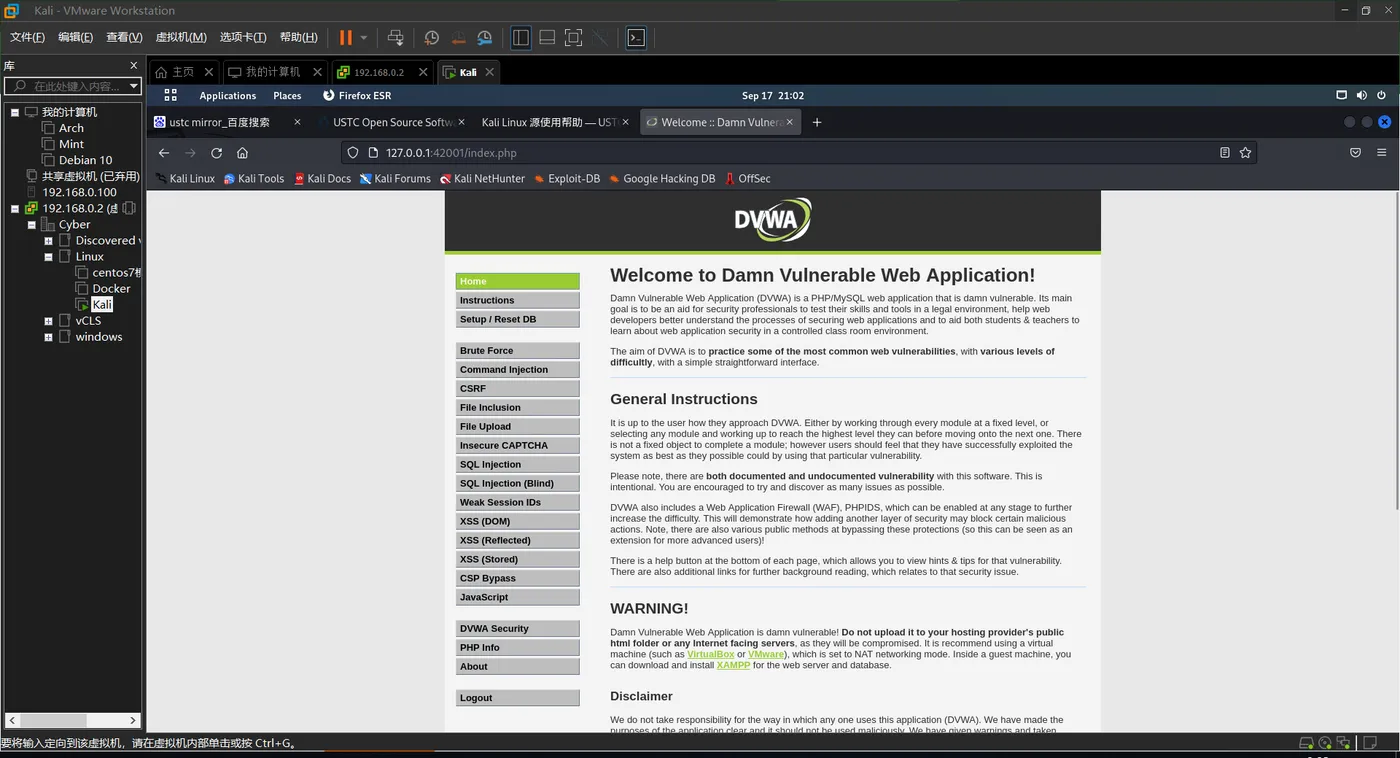The image size is (1400, 758).
Task: Collapse the 我的计算机 tree node
Action: (x=15, y=112)
